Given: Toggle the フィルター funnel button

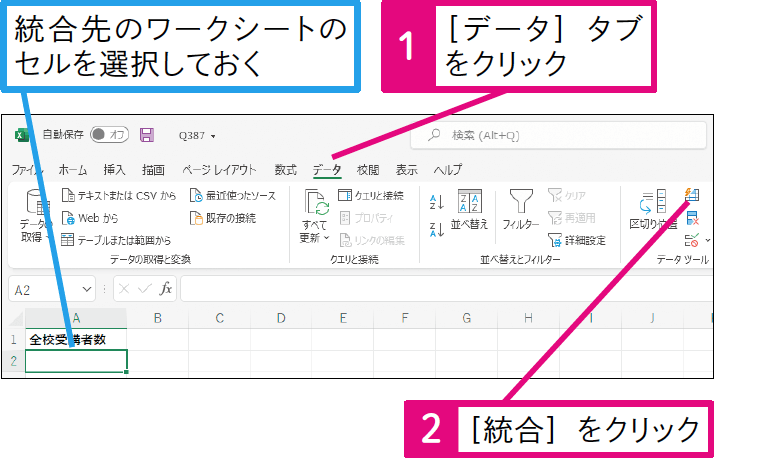Looking at the screenshot, I should click(521, 210).
